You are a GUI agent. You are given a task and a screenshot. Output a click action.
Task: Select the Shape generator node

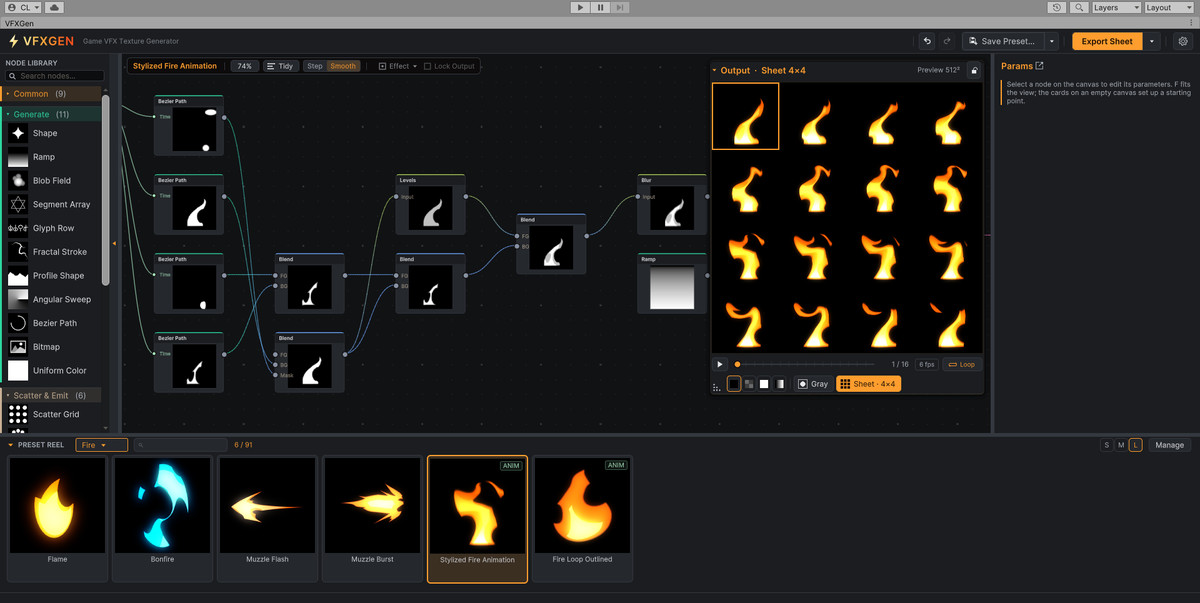click(53, 133)
